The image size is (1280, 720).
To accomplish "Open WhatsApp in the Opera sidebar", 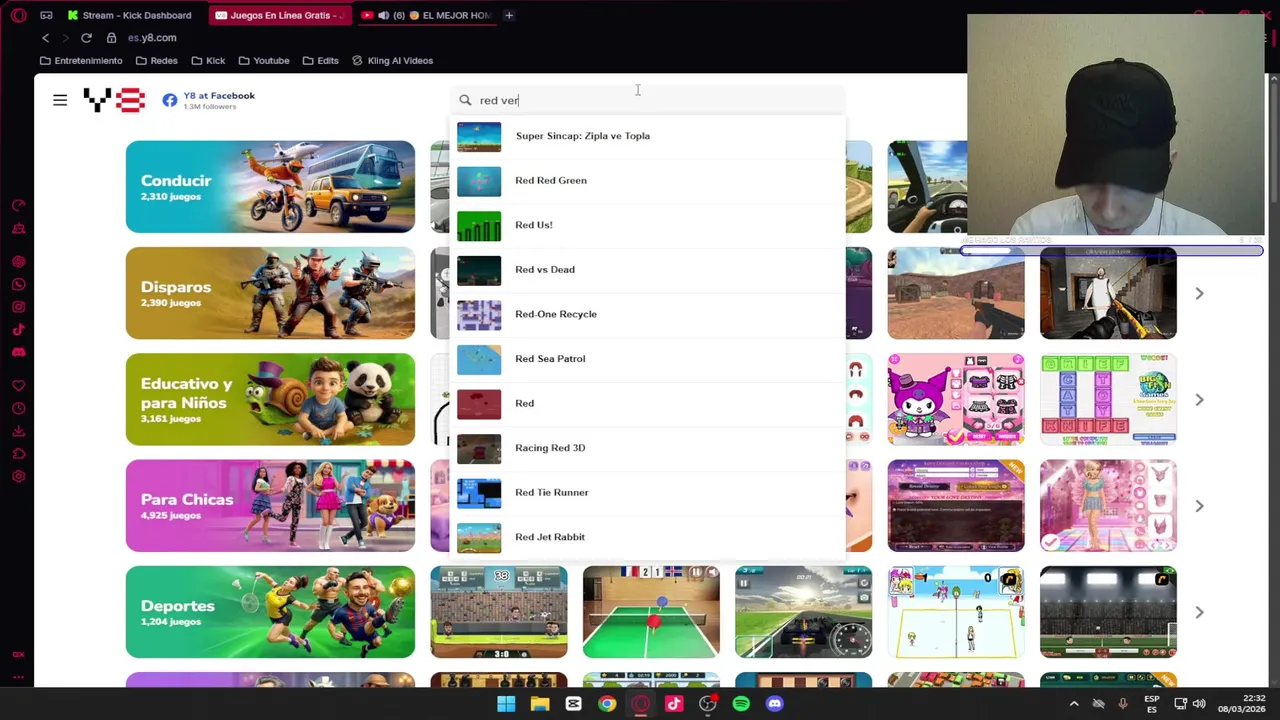I will 18,284.
